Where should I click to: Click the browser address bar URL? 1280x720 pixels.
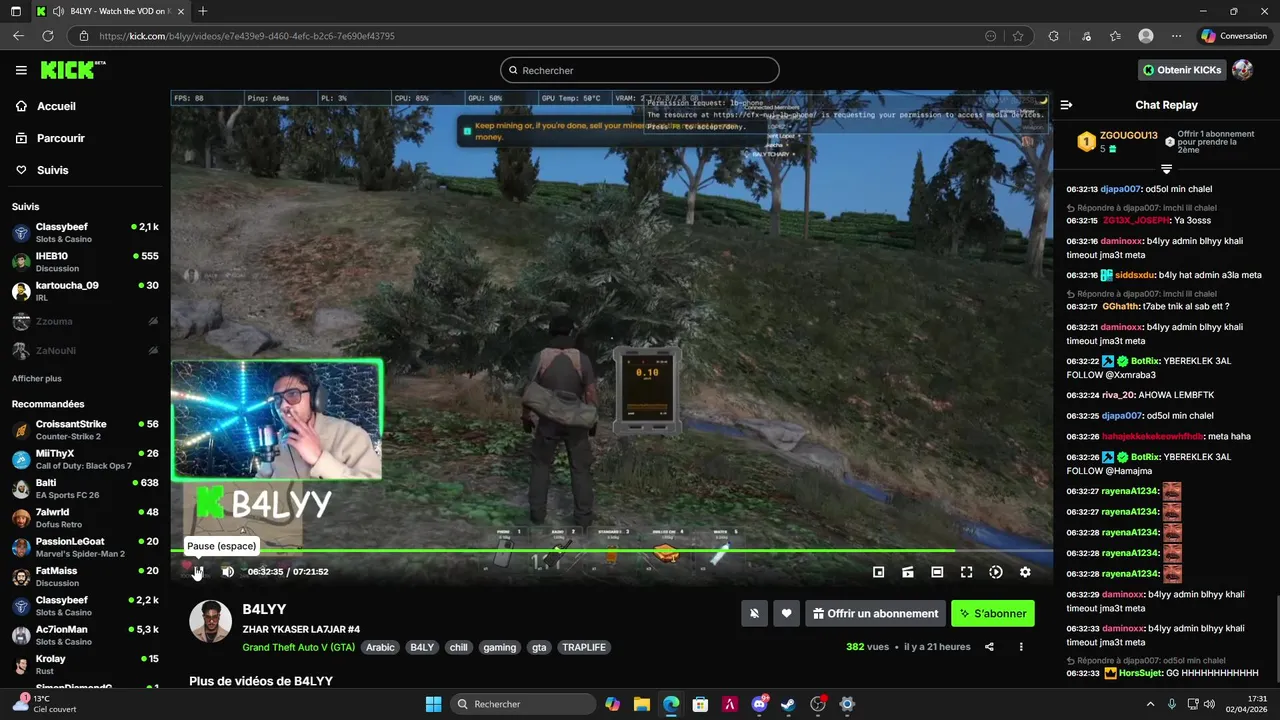pos(246,36)
